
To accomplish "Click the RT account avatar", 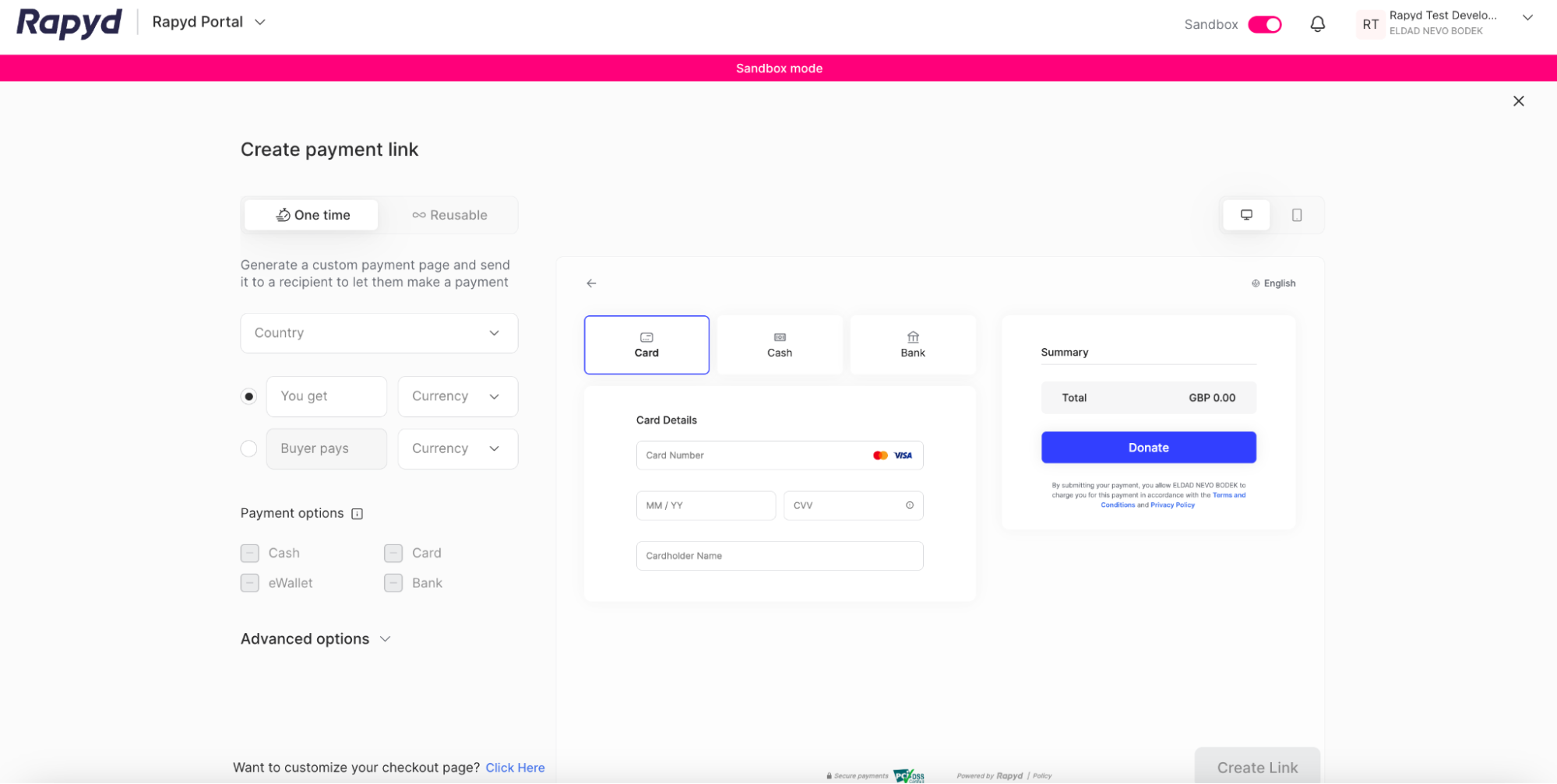I will 1370,24.
